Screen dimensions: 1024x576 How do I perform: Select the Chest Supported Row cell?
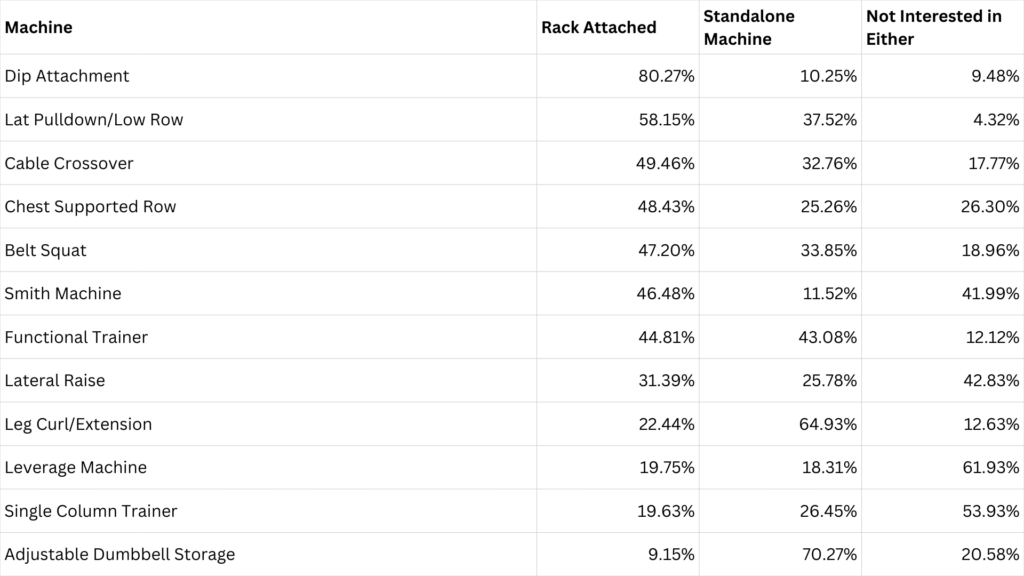[x=90, y=207]
